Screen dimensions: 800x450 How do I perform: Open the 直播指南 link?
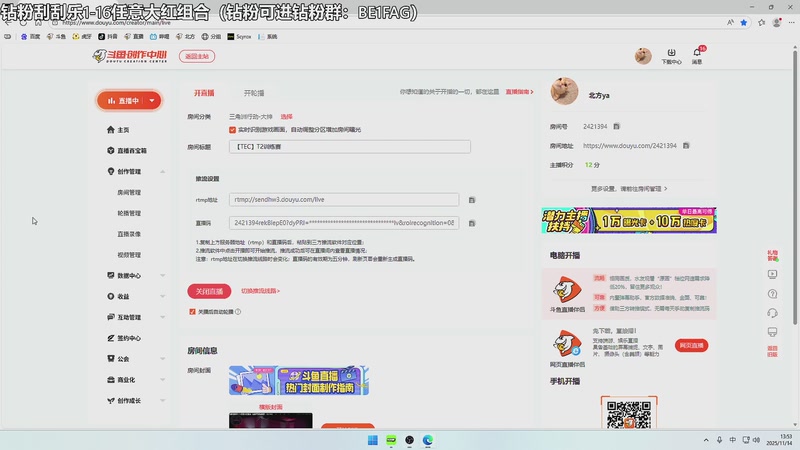[519, 92]
